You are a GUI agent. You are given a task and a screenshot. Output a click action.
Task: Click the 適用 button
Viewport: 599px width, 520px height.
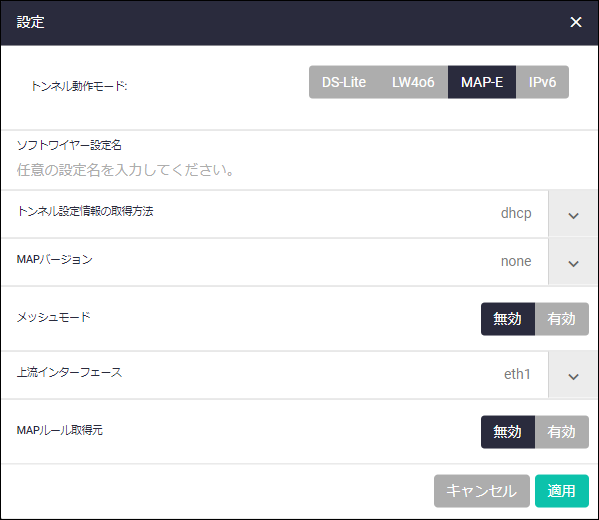tap(562, 491)
